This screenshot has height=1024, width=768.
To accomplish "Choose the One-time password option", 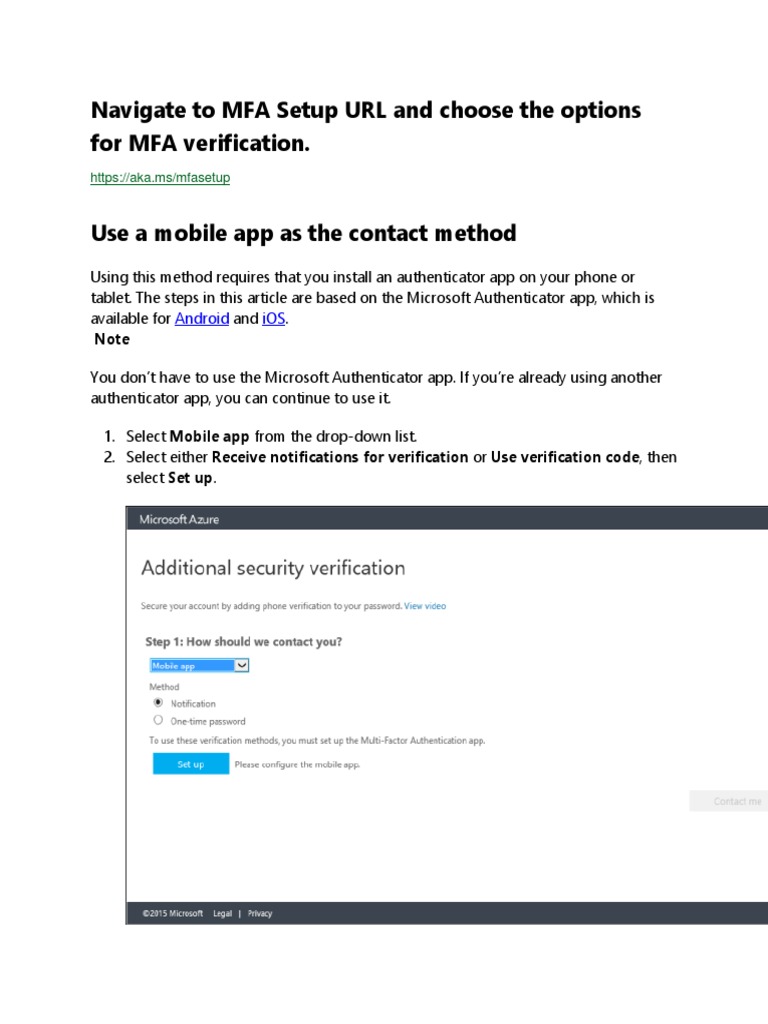I will point(158,720).
